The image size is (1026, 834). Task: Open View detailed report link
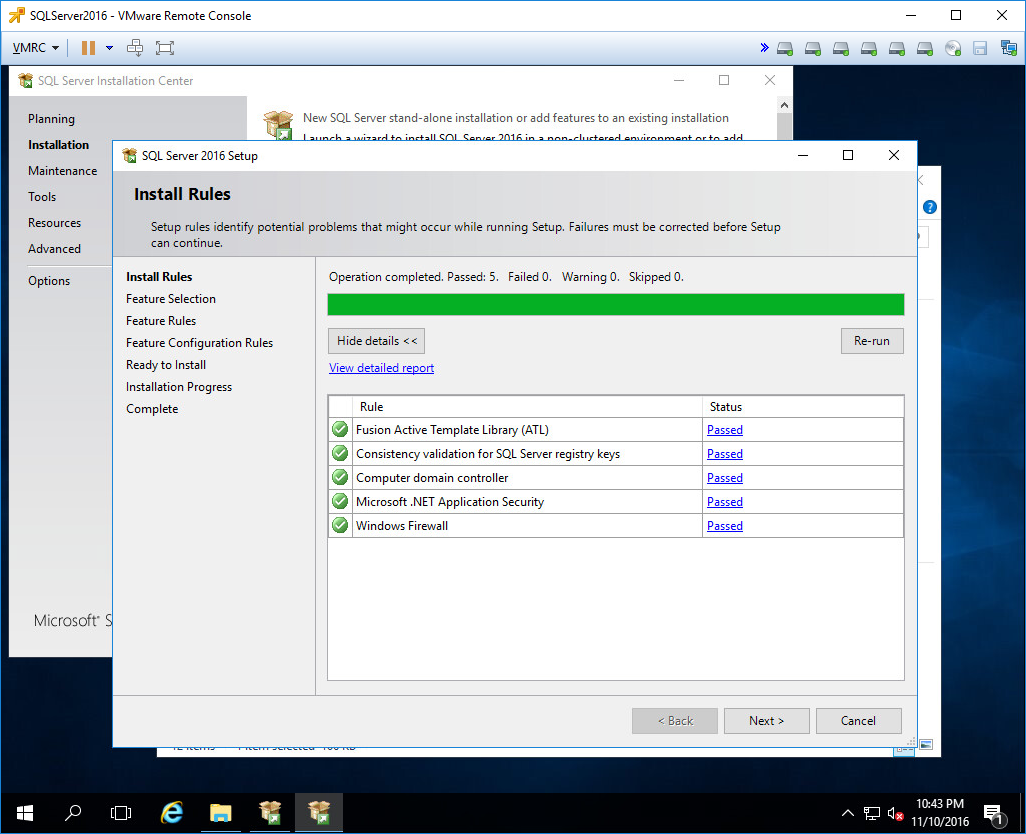tap(381, 368)
